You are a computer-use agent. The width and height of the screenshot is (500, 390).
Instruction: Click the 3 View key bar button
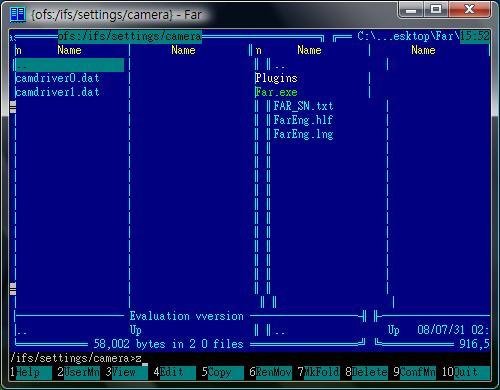click(126, 372)
